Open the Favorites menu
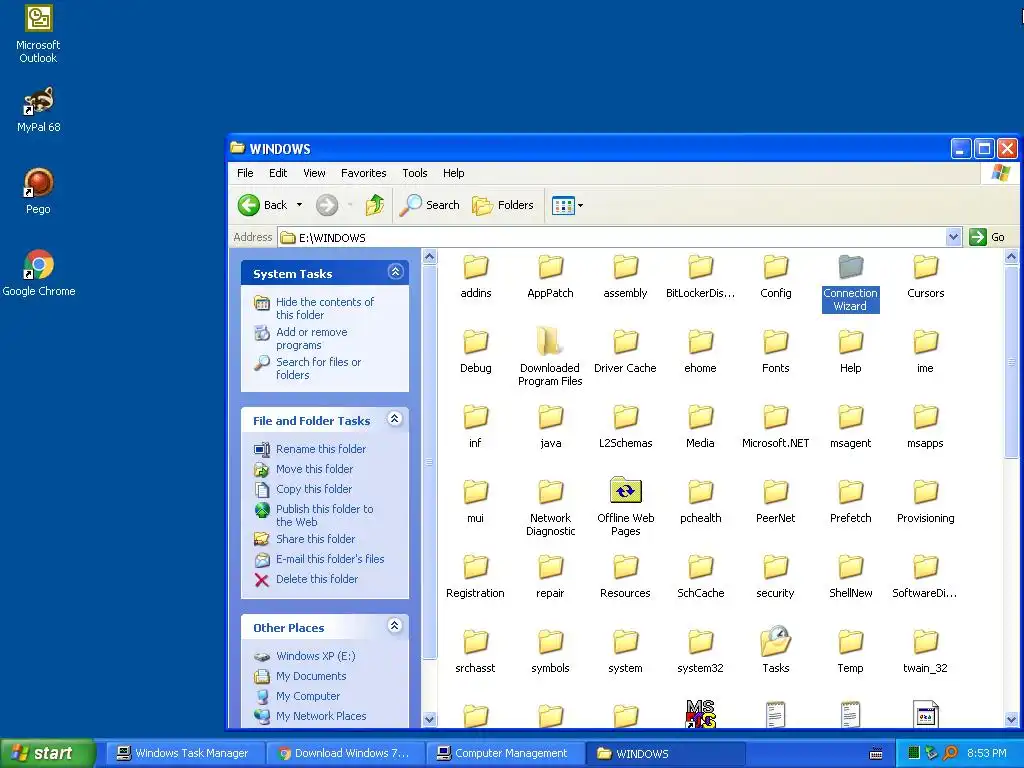This screenshot has width=1024, height=768. click(363, 173)
